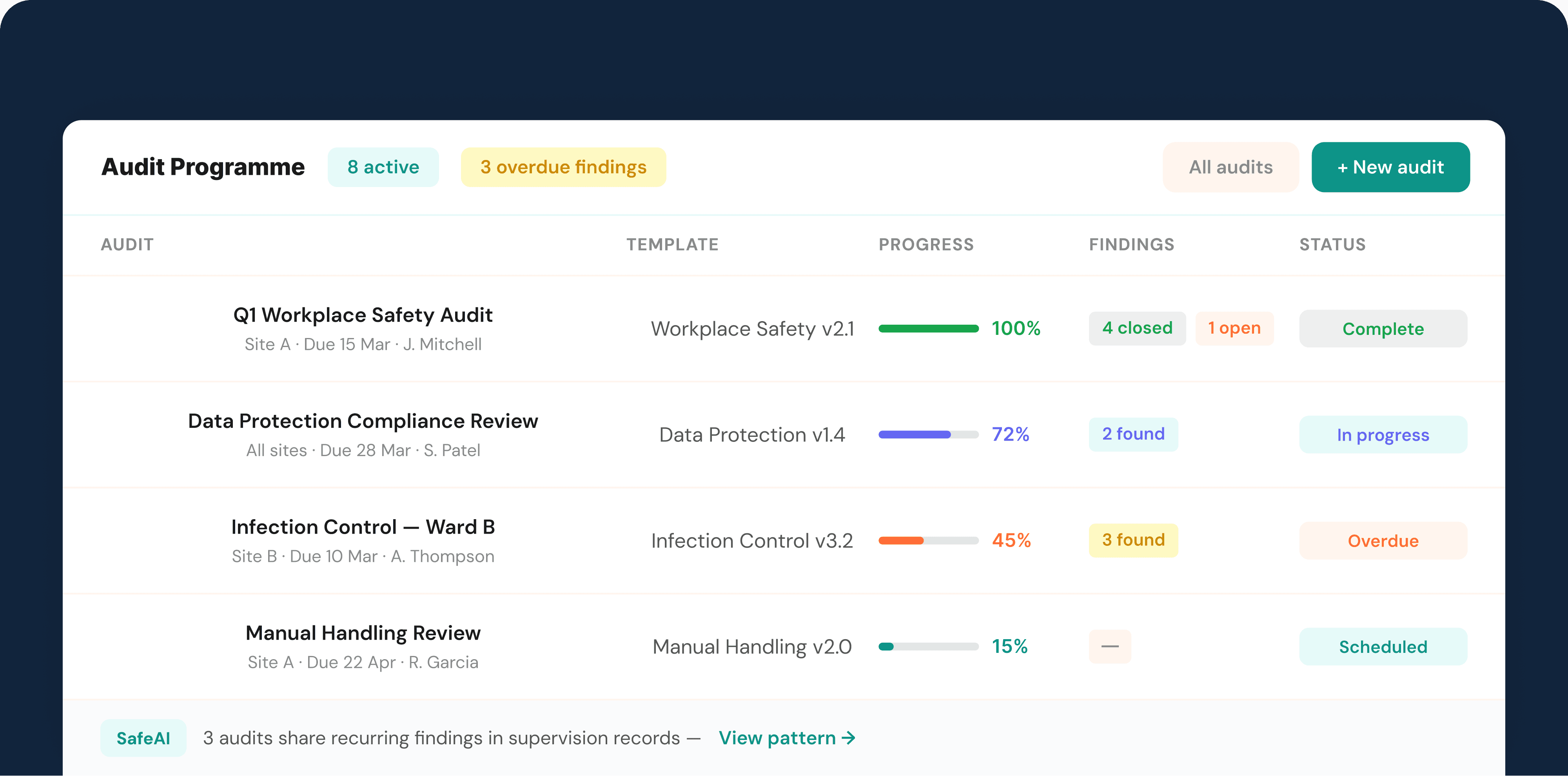Open Infection Control — Ward B audit

click(363, 527)
